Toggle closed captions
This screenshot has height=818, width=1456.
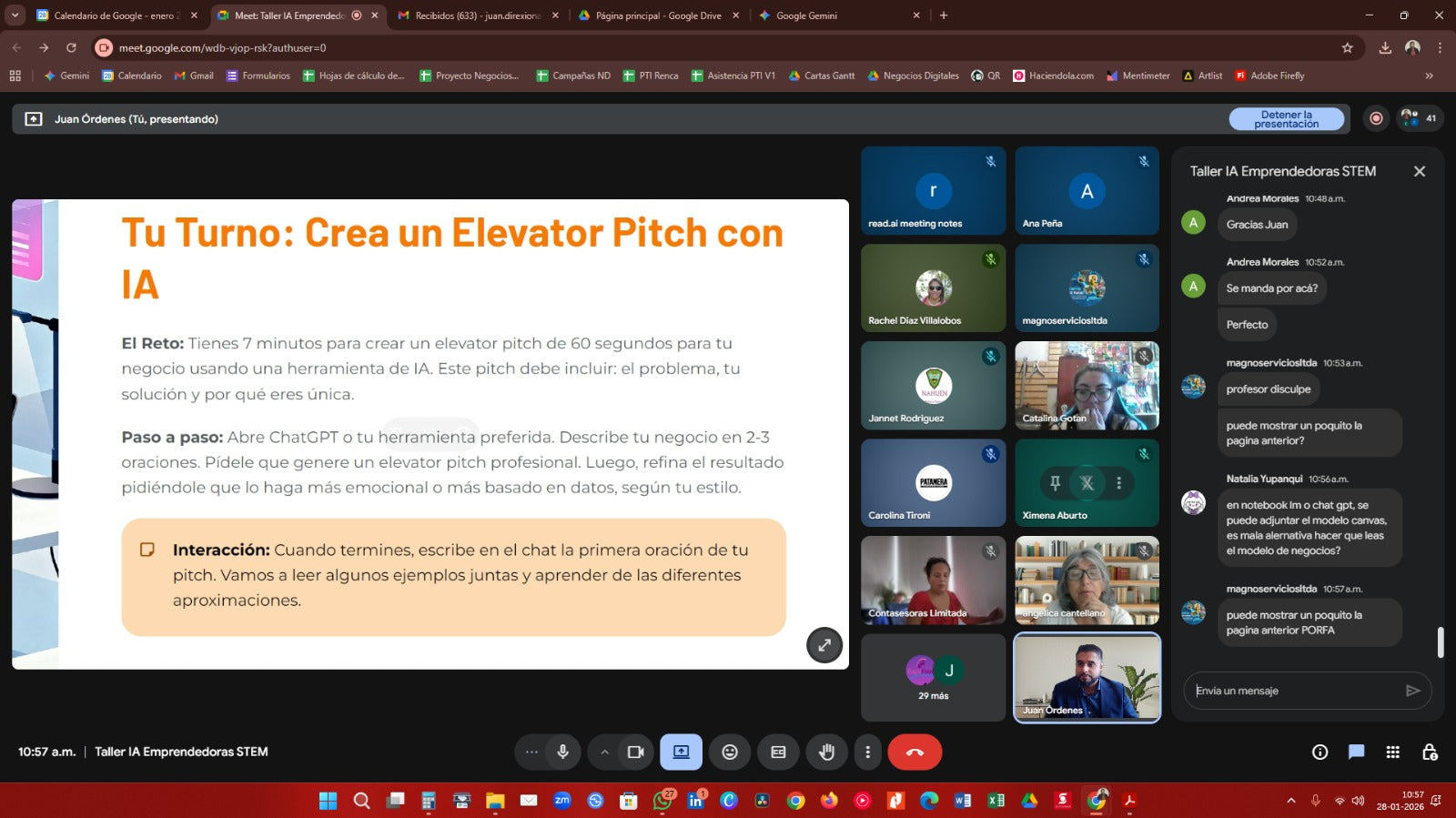point(778,752)
